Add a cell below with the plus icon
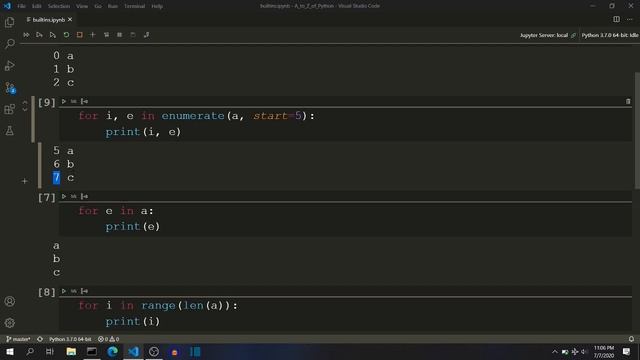The image size is (640, 360). point(24,181)
